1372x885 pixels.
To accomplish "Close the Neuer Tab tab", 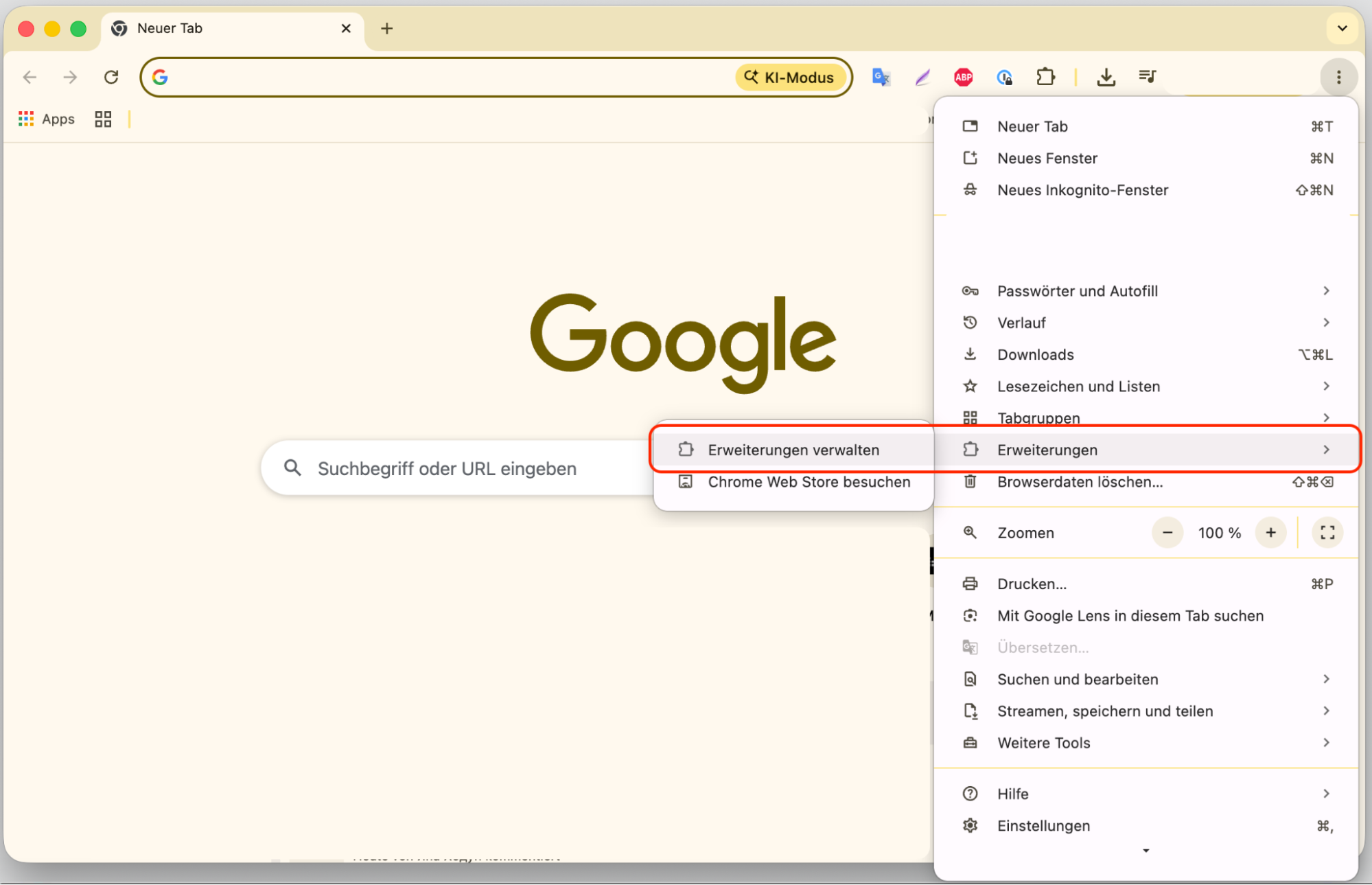I will 346,28.
